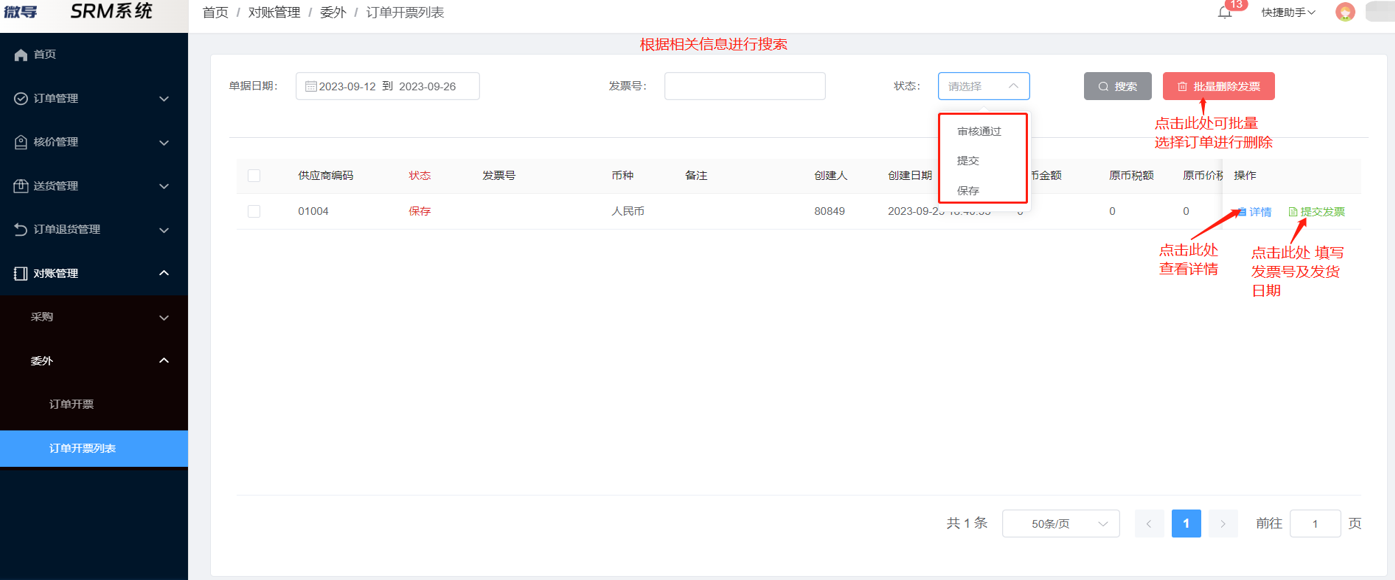Click the calendar icon in date field

(311, 87)
